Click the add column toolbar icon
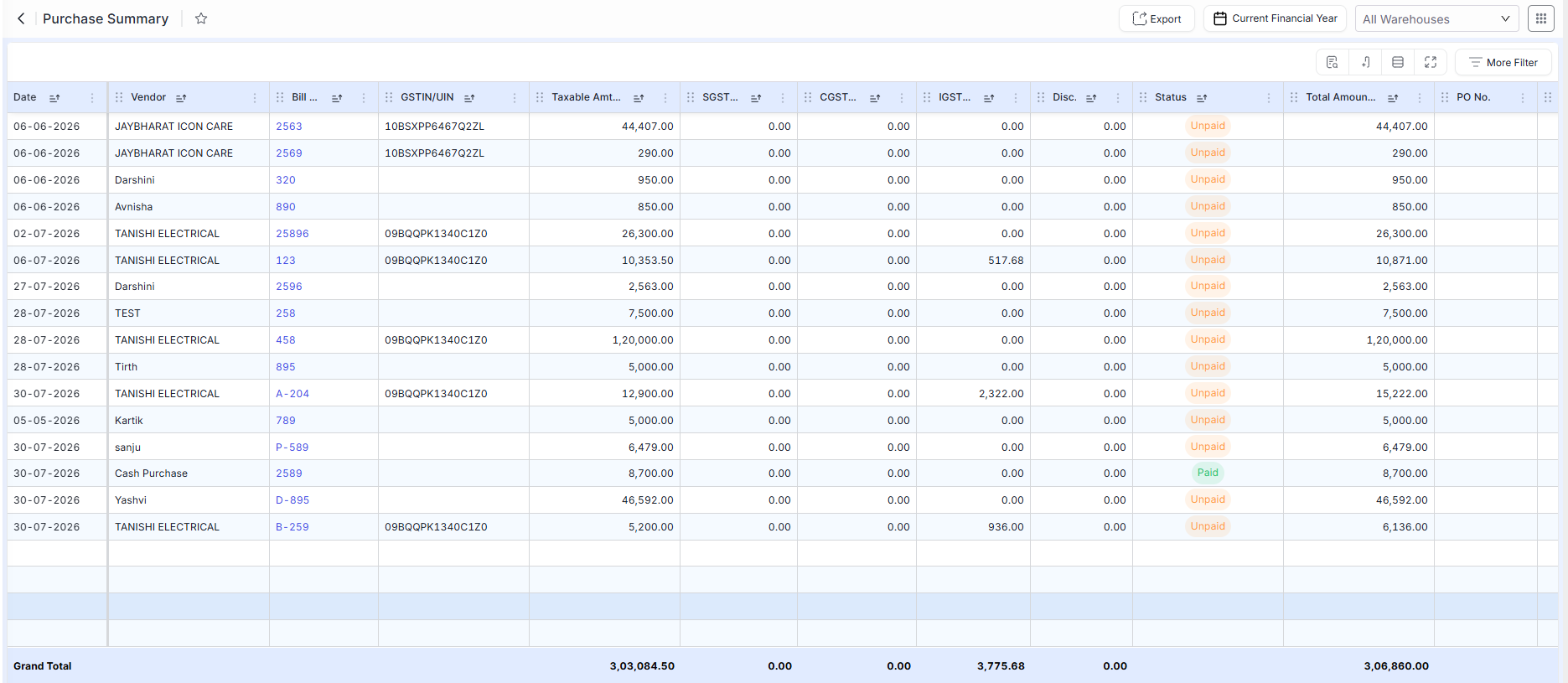This screenshot has height=683, width=1568. pos(1365,62)
